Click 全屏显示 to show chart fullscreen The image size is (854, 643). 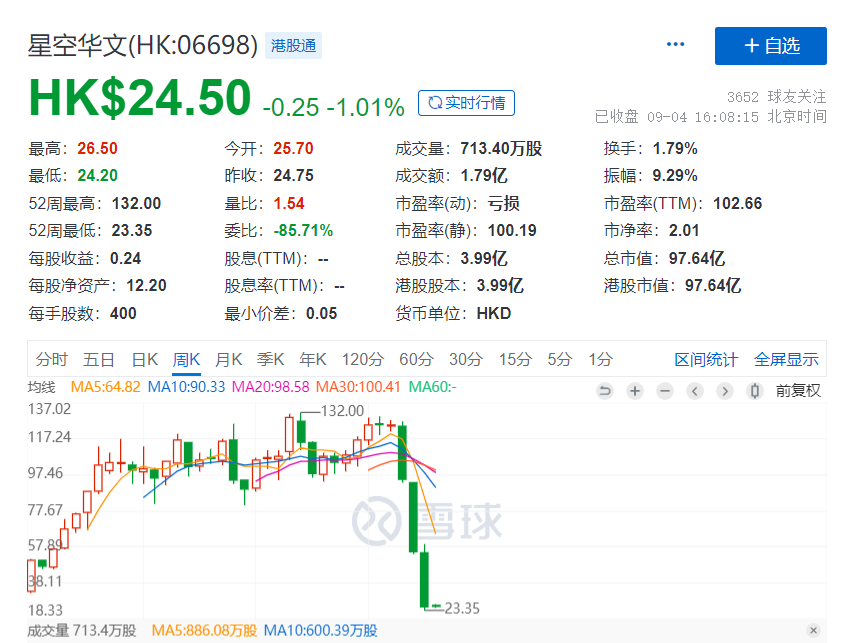(x=786, y=360)
